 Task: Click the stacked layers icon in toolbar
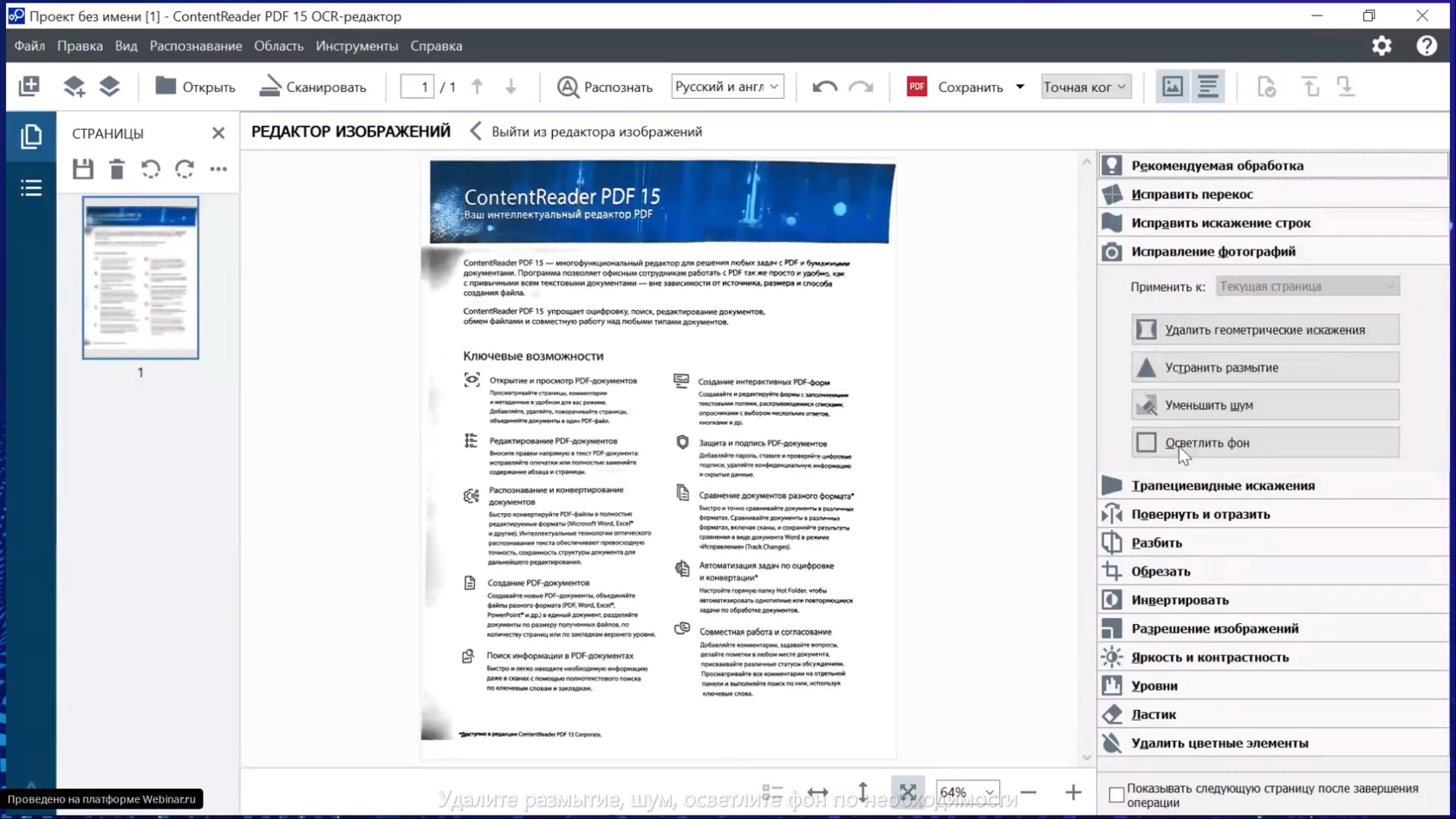(x=109, y=86)
